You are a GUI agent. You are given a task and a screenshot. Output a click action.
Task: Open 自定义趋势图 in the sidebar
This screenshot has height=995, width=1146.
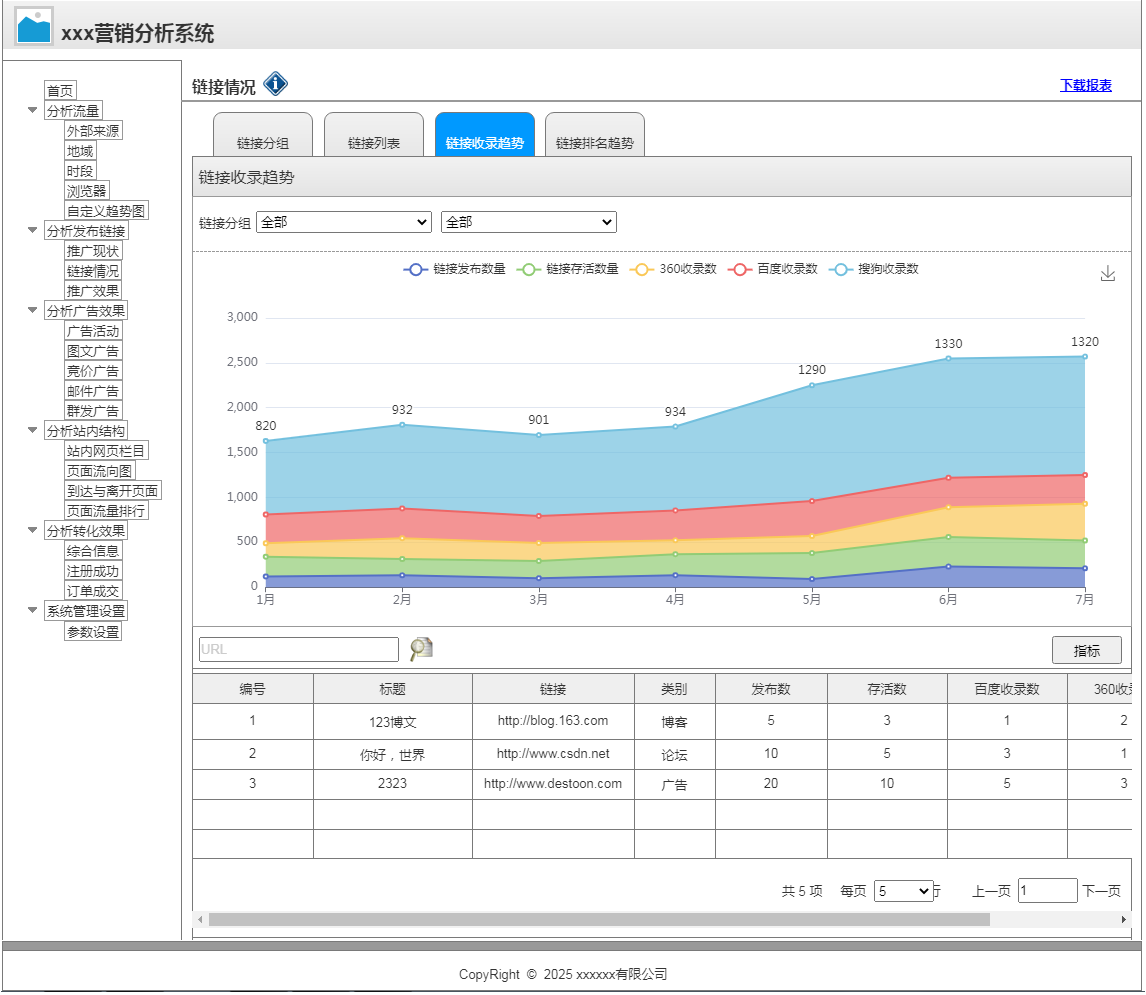pyautogui.click(x=106, y=211)
